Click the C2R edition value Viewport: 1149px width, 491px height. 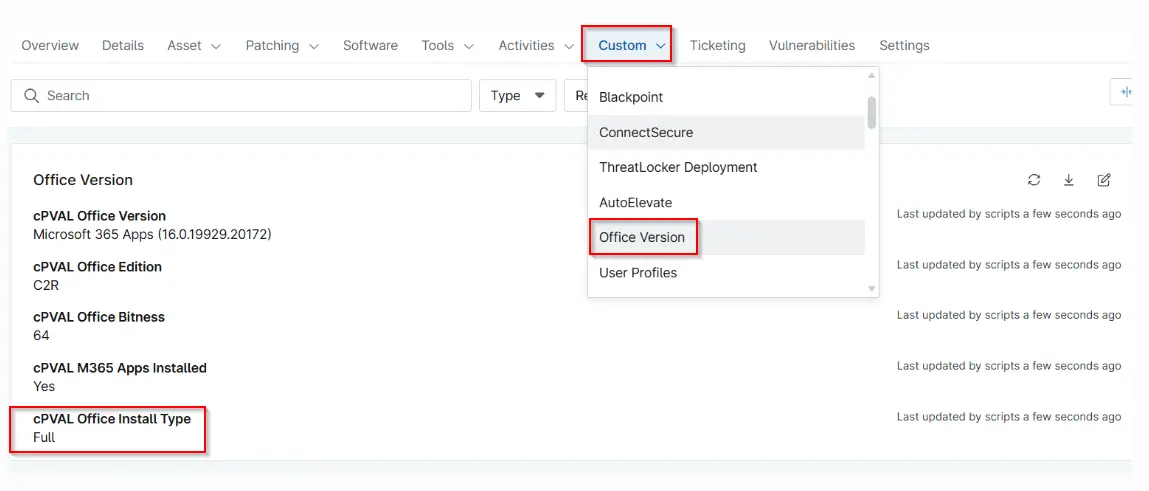[x=46, y=285]
